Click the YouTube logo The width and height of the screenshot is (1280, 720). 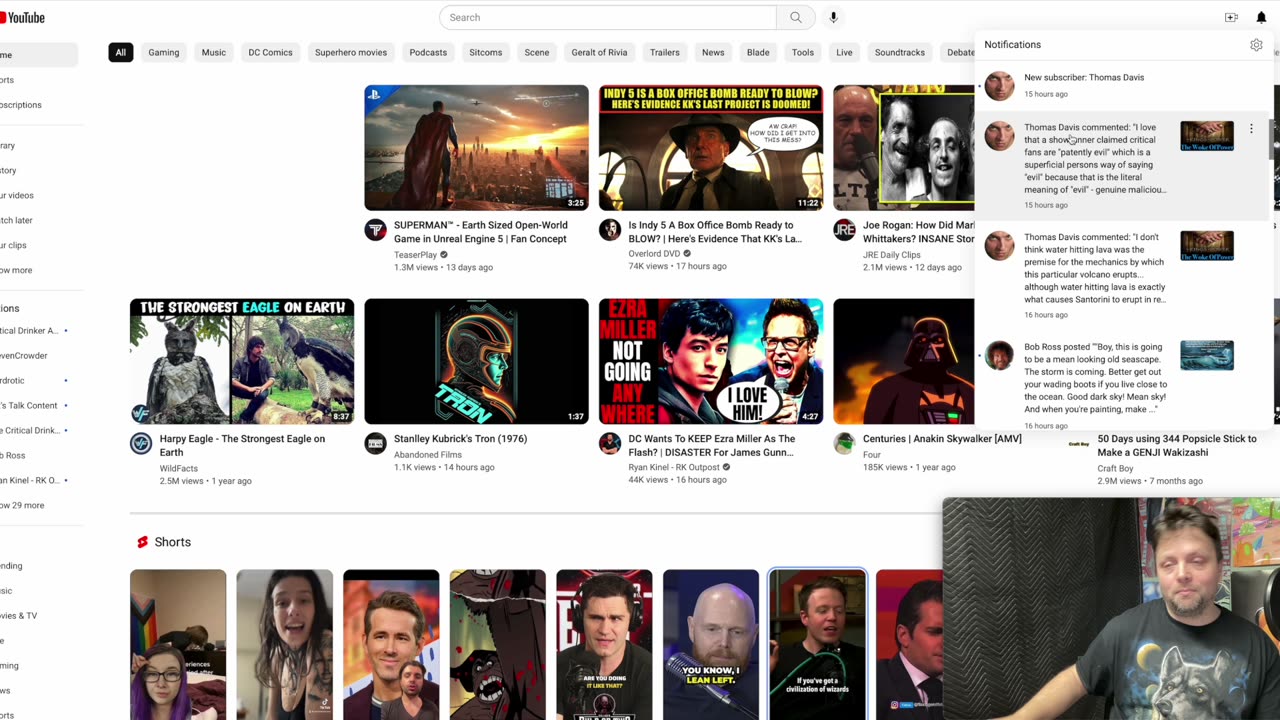[x=22, y=17]
